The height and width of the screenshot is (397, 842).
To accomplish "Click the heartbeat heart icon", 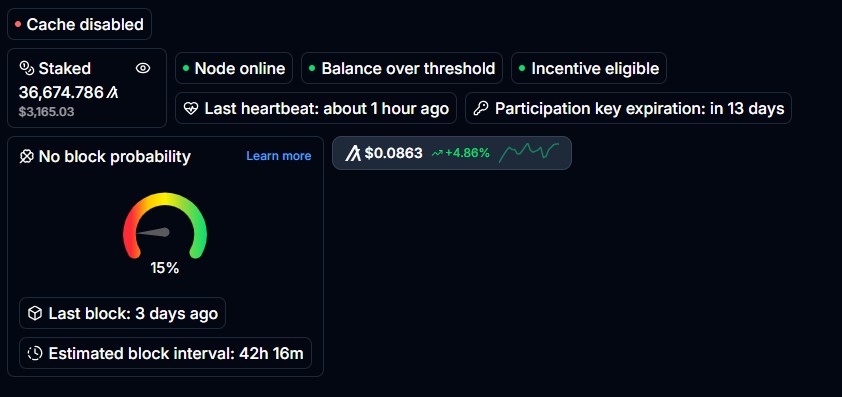I will point(191,109).
